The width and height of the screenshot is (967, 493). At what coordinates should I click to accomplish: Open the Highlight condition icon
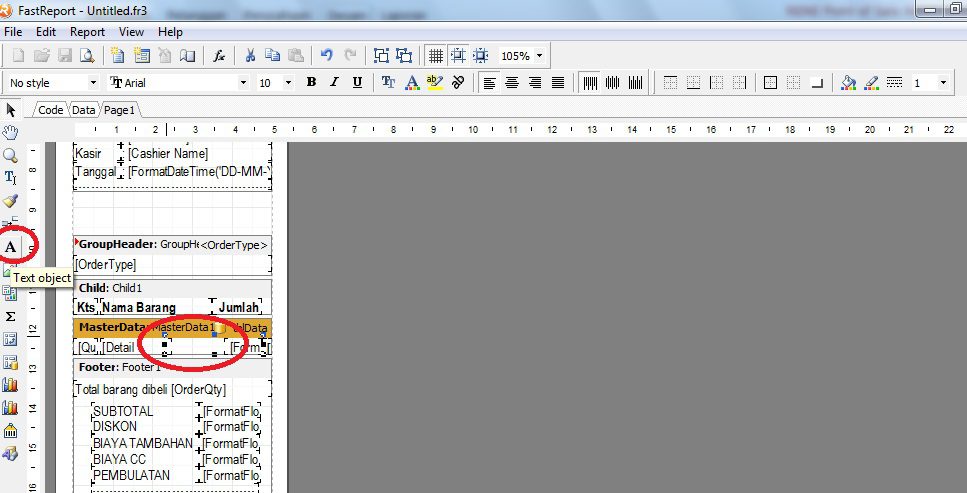point(435,83)
